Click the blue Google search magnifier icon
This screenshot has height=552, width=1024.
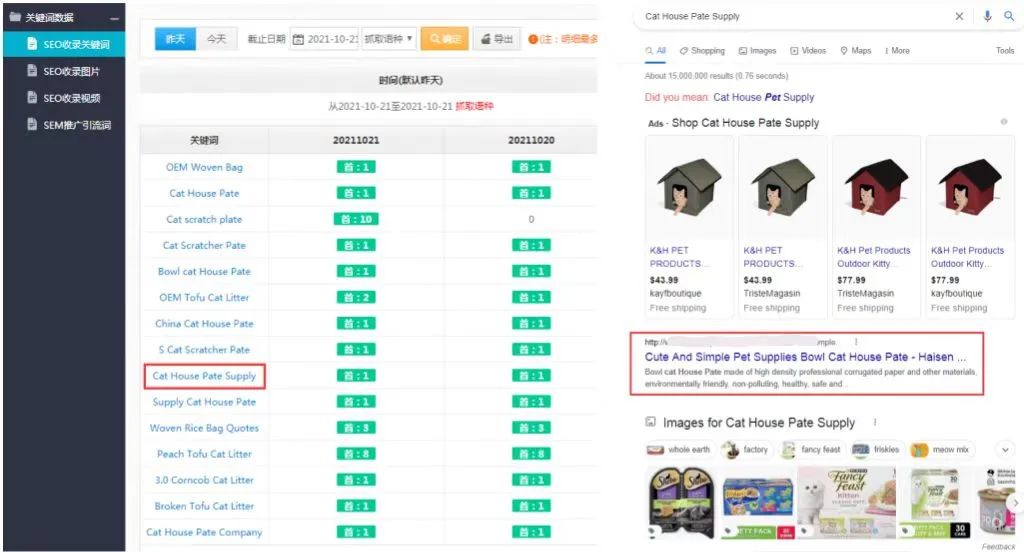tap(1009, 17)
